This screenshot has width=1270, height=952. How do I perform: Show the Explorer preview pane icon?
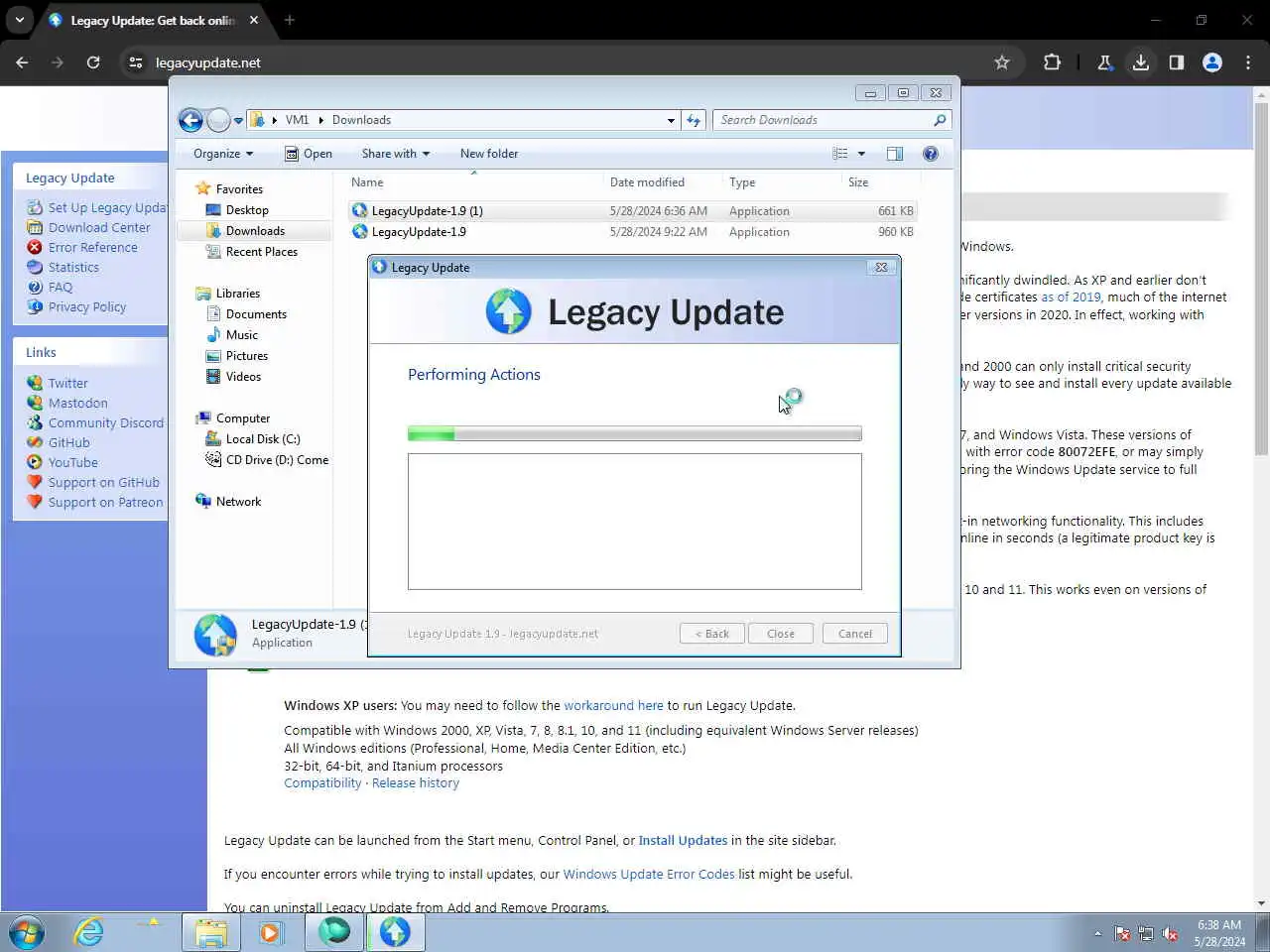895,154
